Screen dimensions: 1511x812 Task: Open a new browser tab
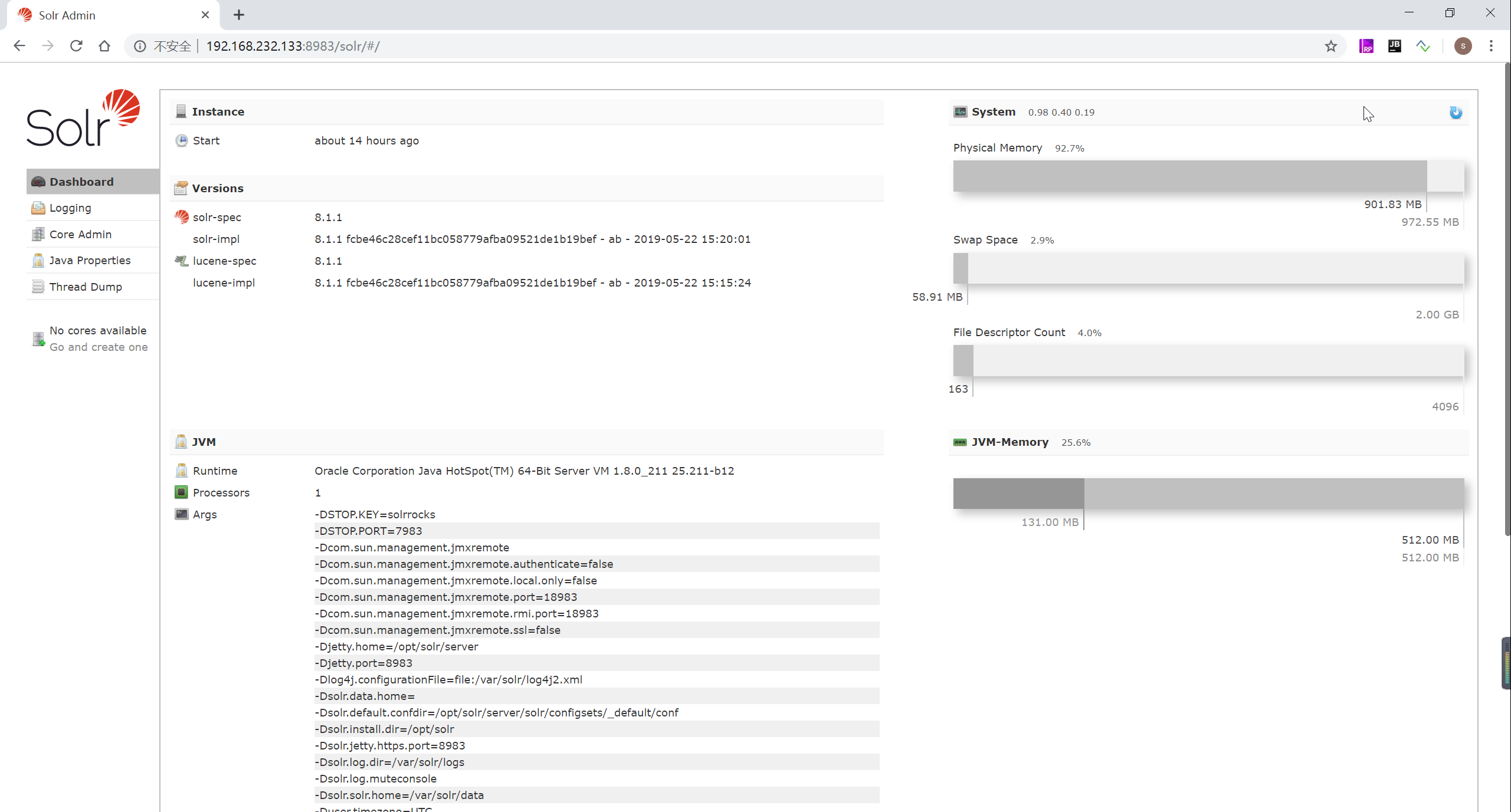(x=238, y=15)
